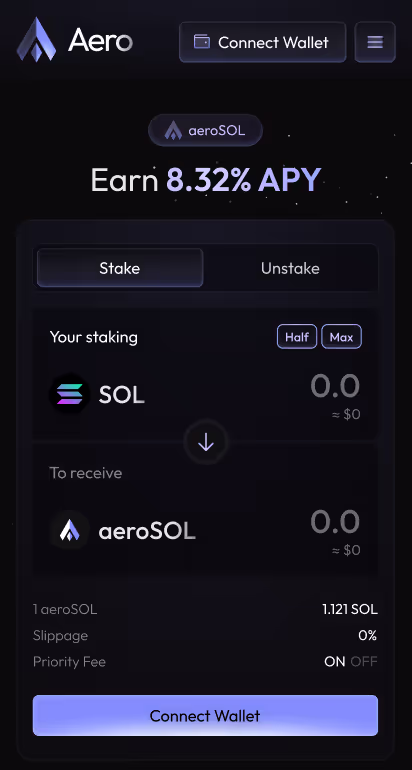Click the aeroSOL token icon

[x=70, y=530]
